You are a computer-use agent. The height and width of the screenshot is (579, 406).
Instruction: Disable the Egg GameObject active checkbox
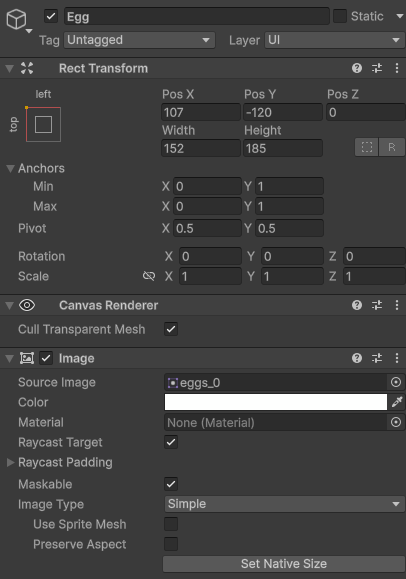(51, 16)
